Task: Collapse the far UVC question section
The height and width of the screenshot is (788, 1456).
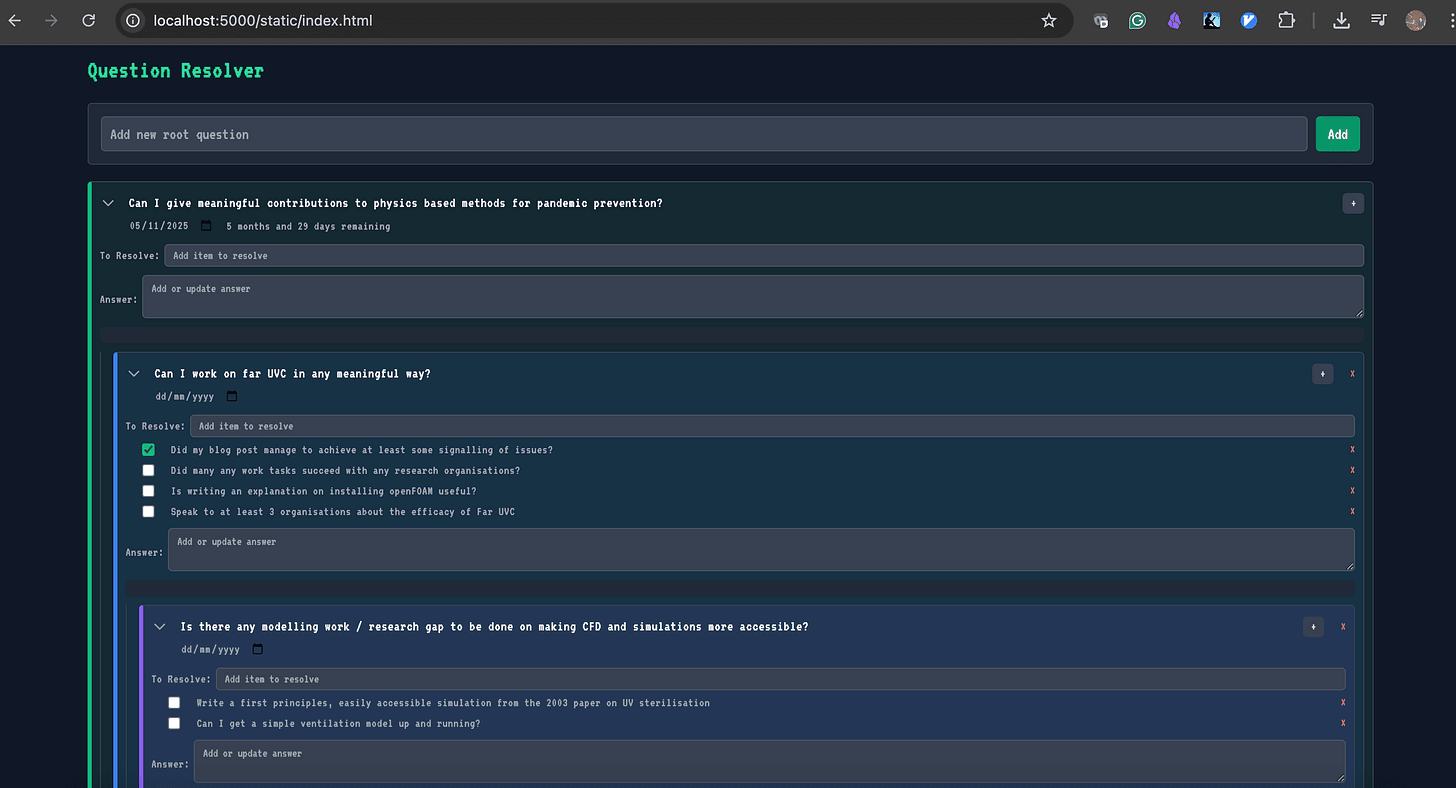Action: click(x=134, y=374)
